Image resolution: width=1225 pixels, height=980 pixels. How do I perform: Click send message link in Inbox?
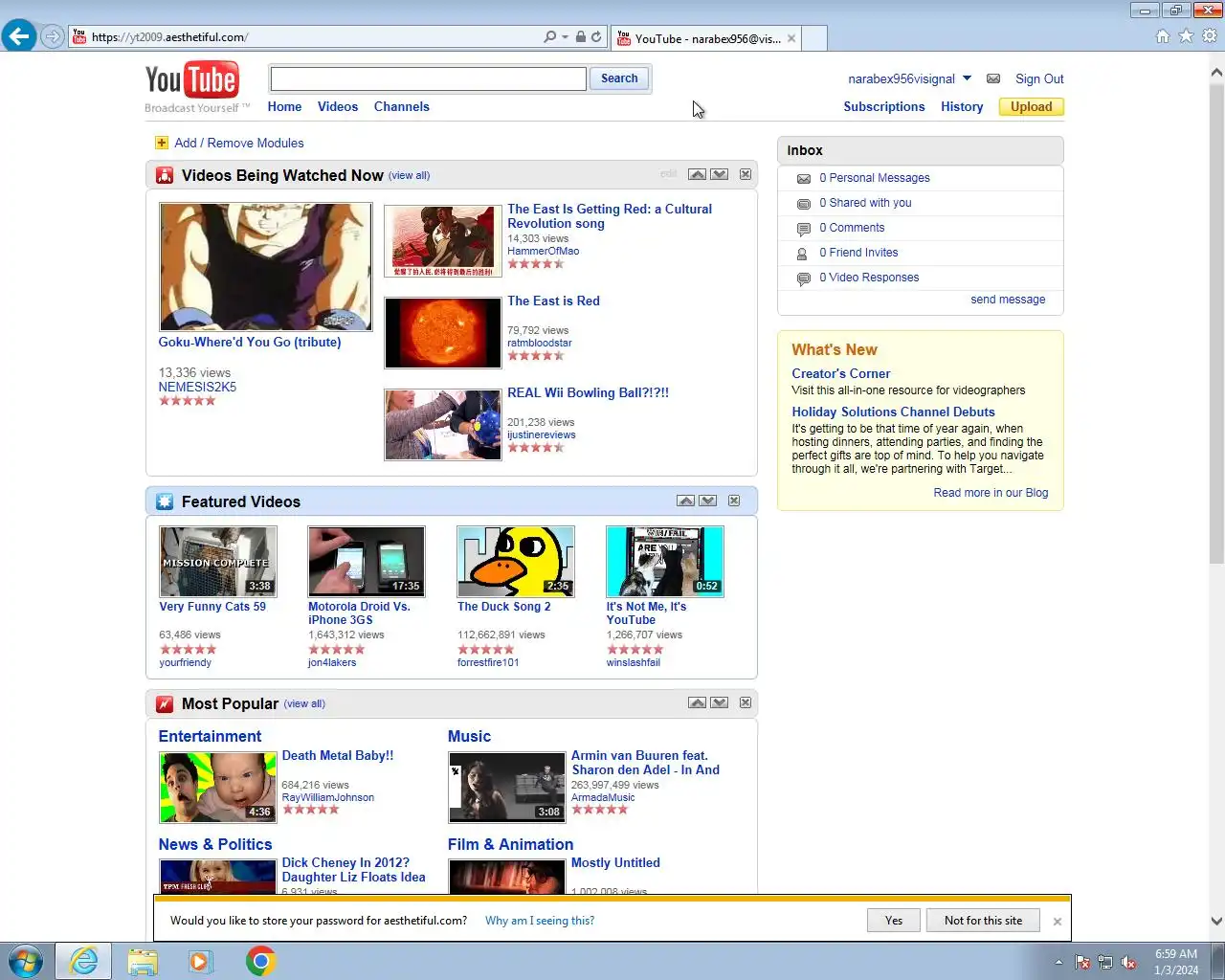pos(1008,300)
